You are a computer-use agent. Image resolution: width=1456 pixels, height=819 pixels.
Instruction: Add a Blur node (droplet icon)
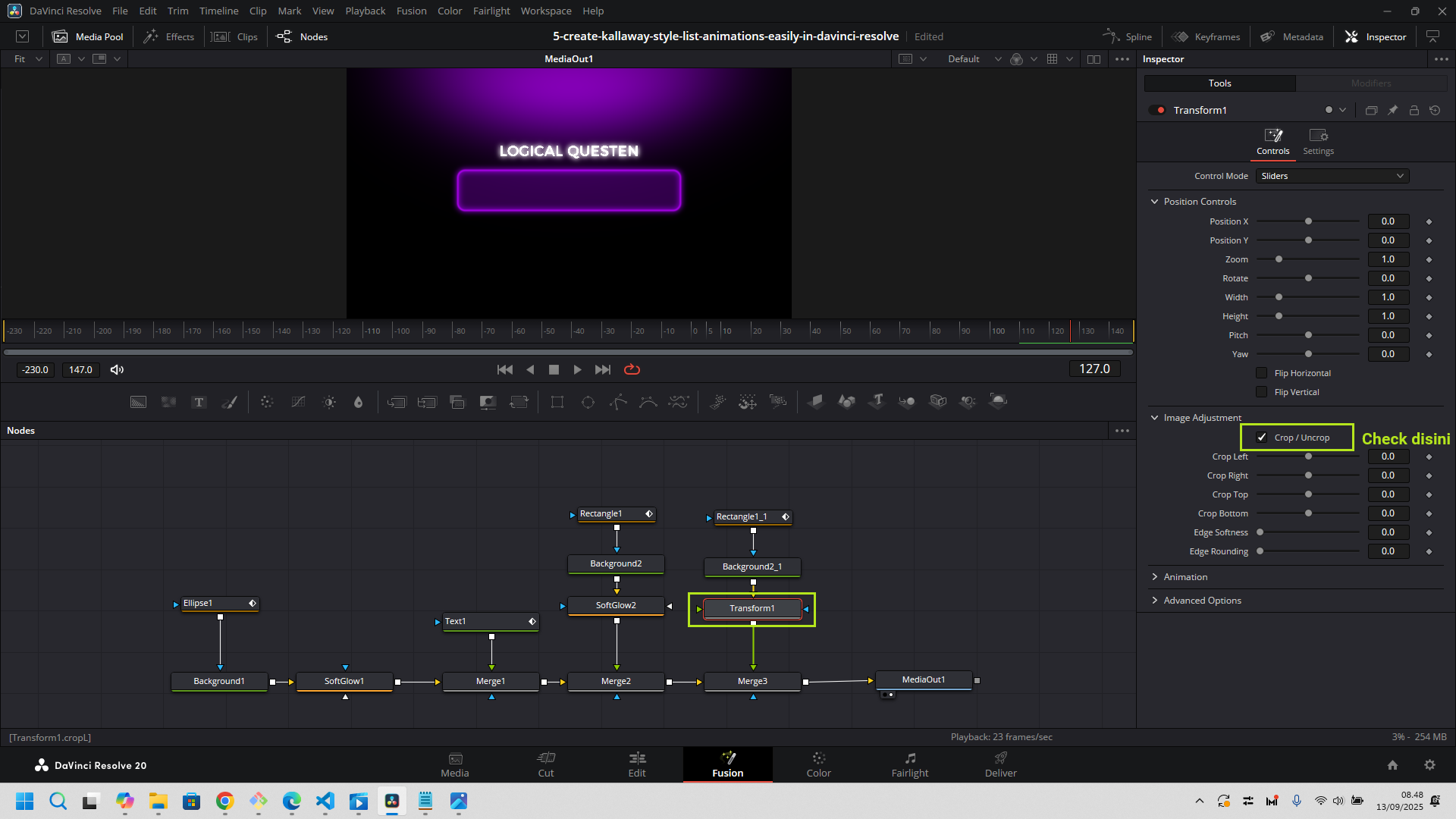point(359,402)
